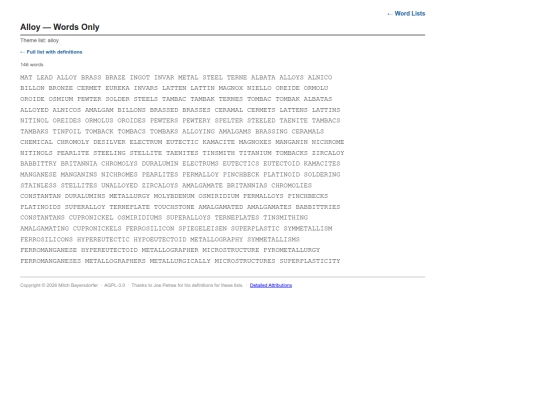
Task: Click the word 'LEAD'
Action: click(x=45, y=77)
